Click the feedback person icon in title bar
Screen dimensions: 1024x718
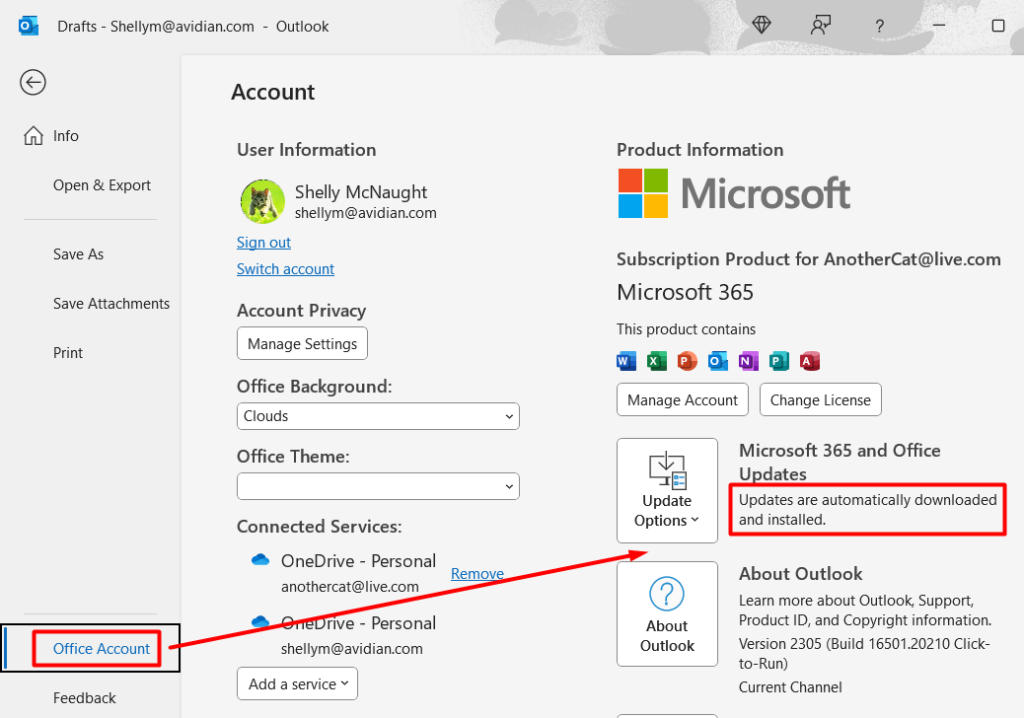coord(820,25)
